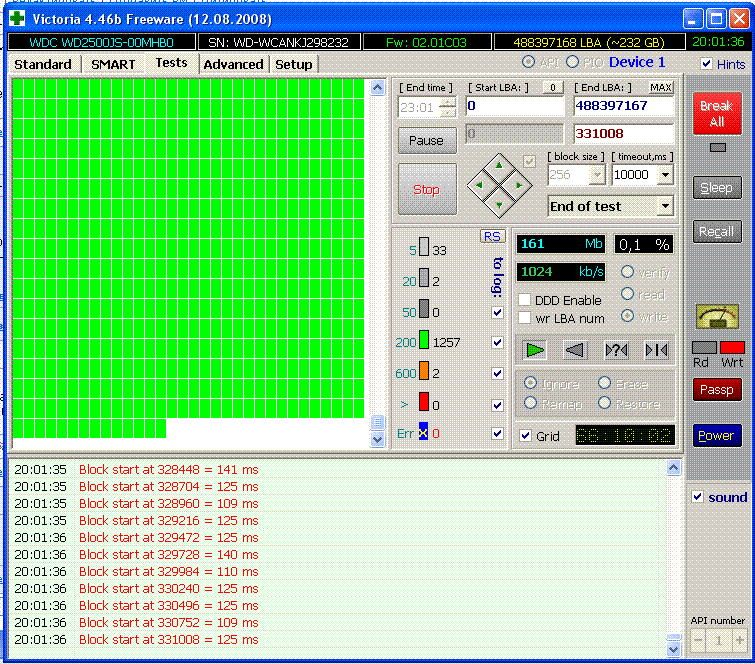Screen dimensions: 755x664
Task: Click the blue Err X block icon
Action: coord(423,432)
